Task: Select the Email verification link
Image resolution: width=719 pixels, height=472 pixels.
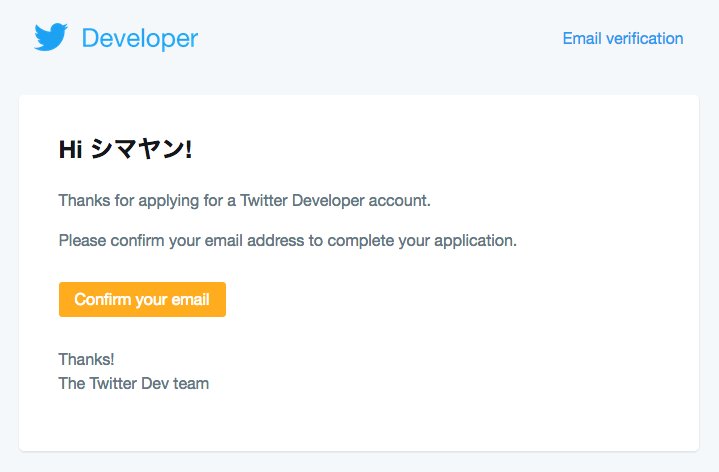Action: [x=623, y=39]
